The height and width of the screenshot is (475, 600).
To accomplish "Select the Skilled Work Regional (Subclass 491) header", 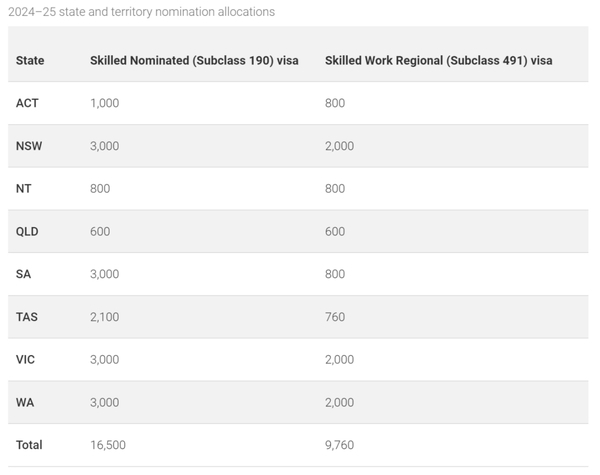I will [439, 60].
